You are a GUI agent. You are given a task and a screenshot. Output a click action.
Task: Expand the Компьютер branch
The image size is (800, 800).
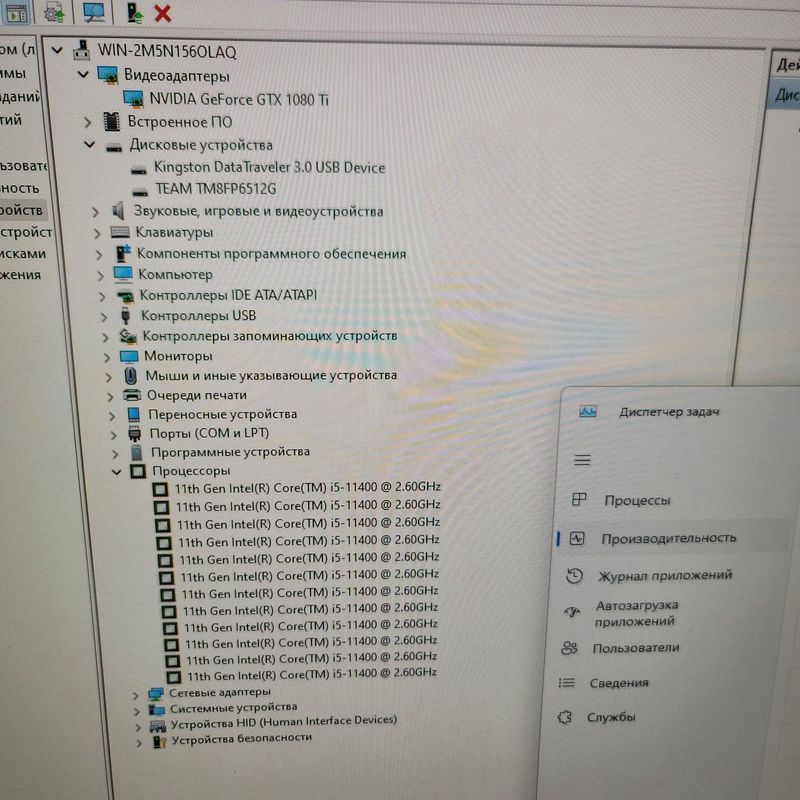[101, 276]
